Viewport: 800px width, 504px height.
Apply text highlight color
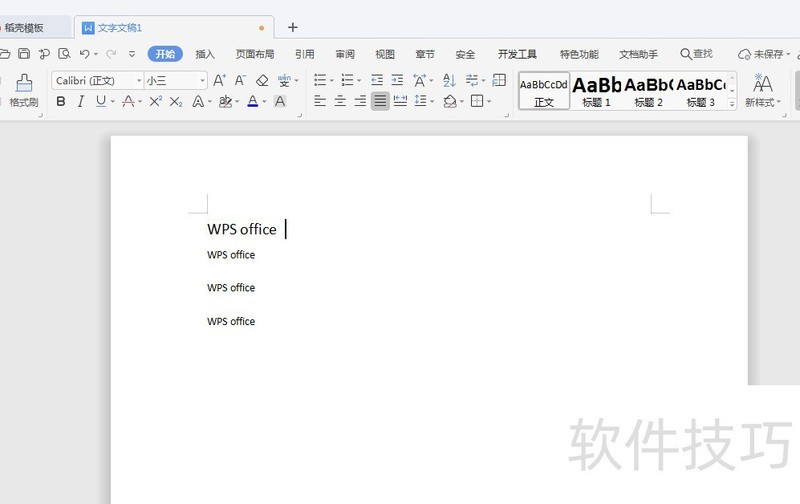225,101
